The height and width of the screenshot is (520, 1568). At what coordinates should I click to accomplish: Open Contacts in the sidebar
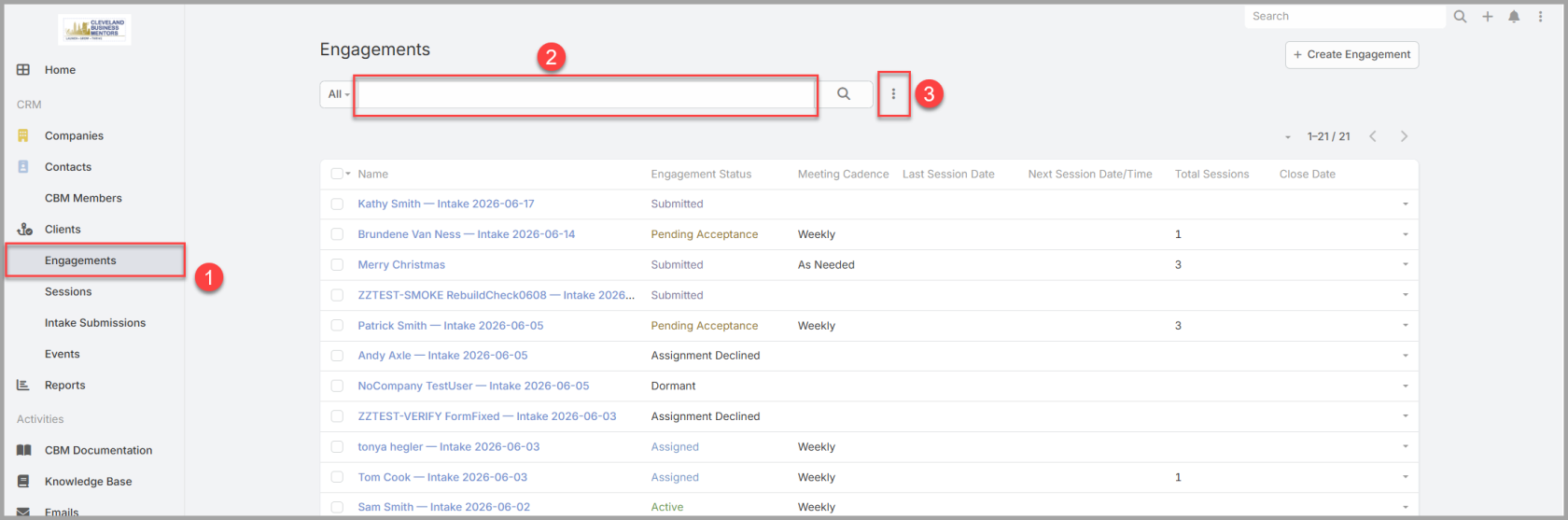[68, 167]
